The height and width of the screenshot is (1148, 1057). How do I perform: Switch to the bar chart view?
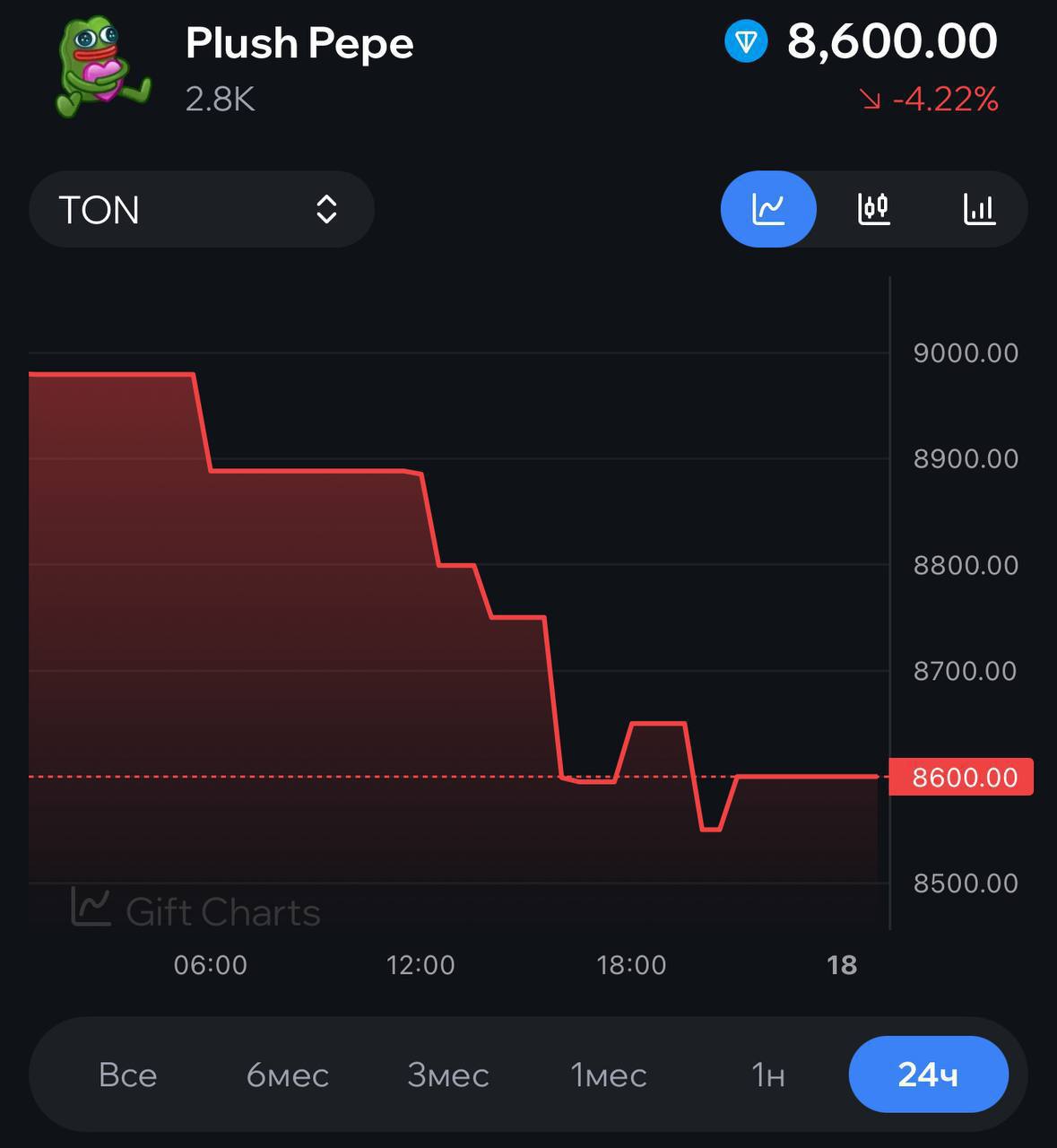point(979,209)
